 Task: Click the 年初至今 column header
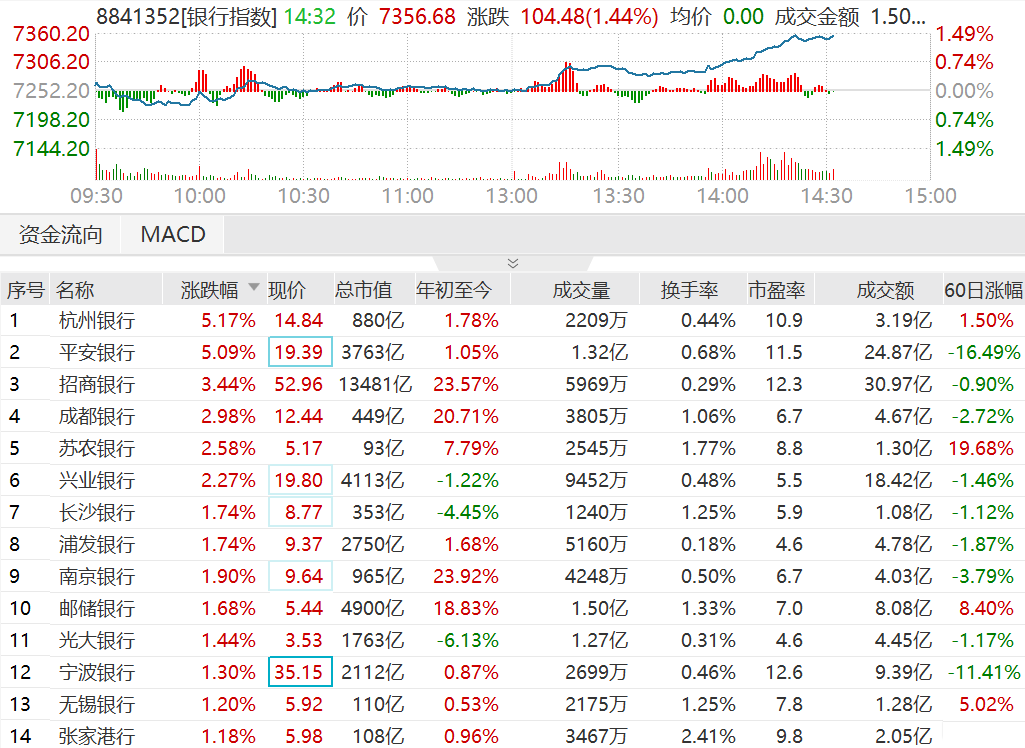click(x=454, y=290)
